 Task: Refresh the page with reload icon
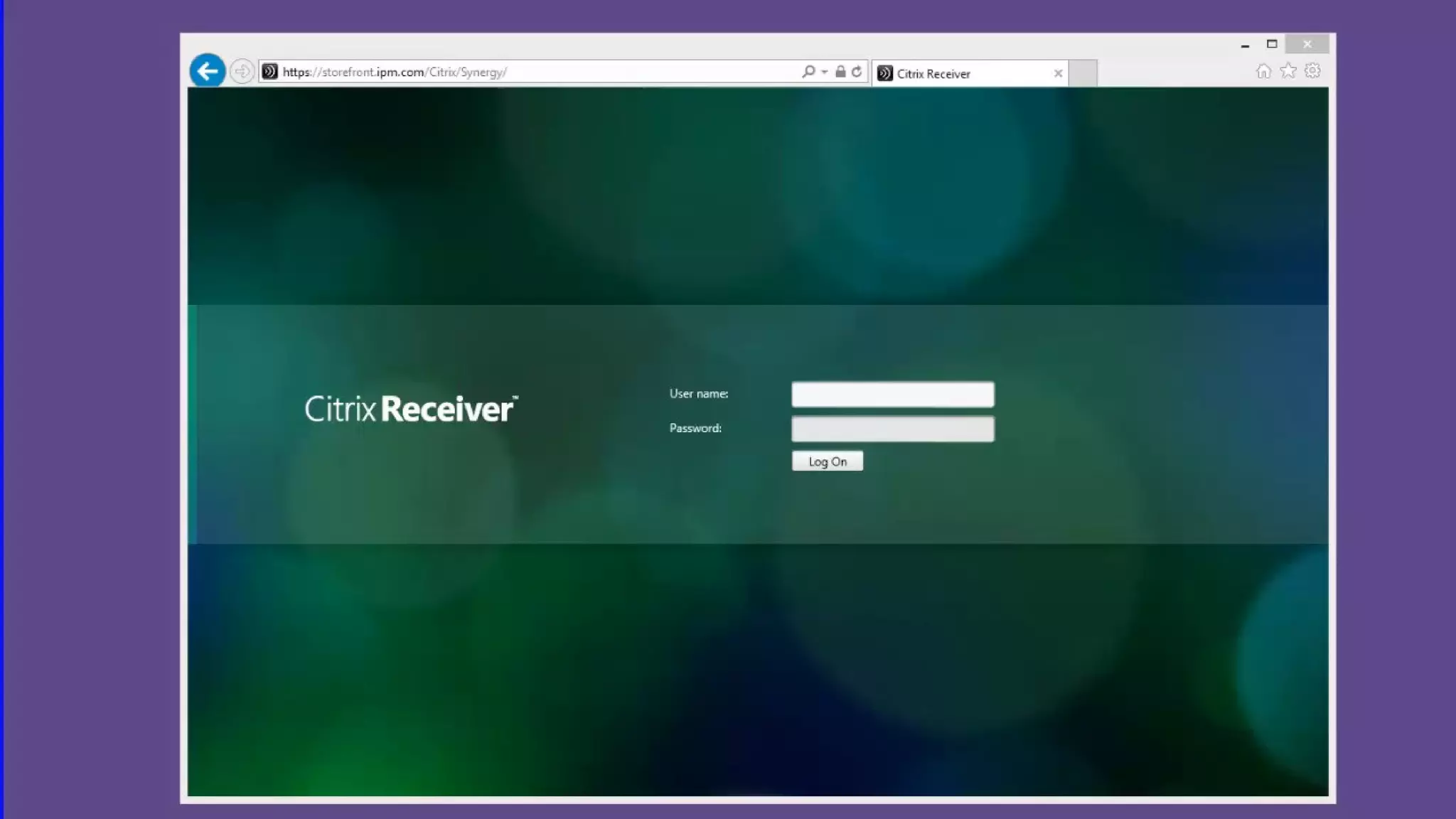(857, 71)
